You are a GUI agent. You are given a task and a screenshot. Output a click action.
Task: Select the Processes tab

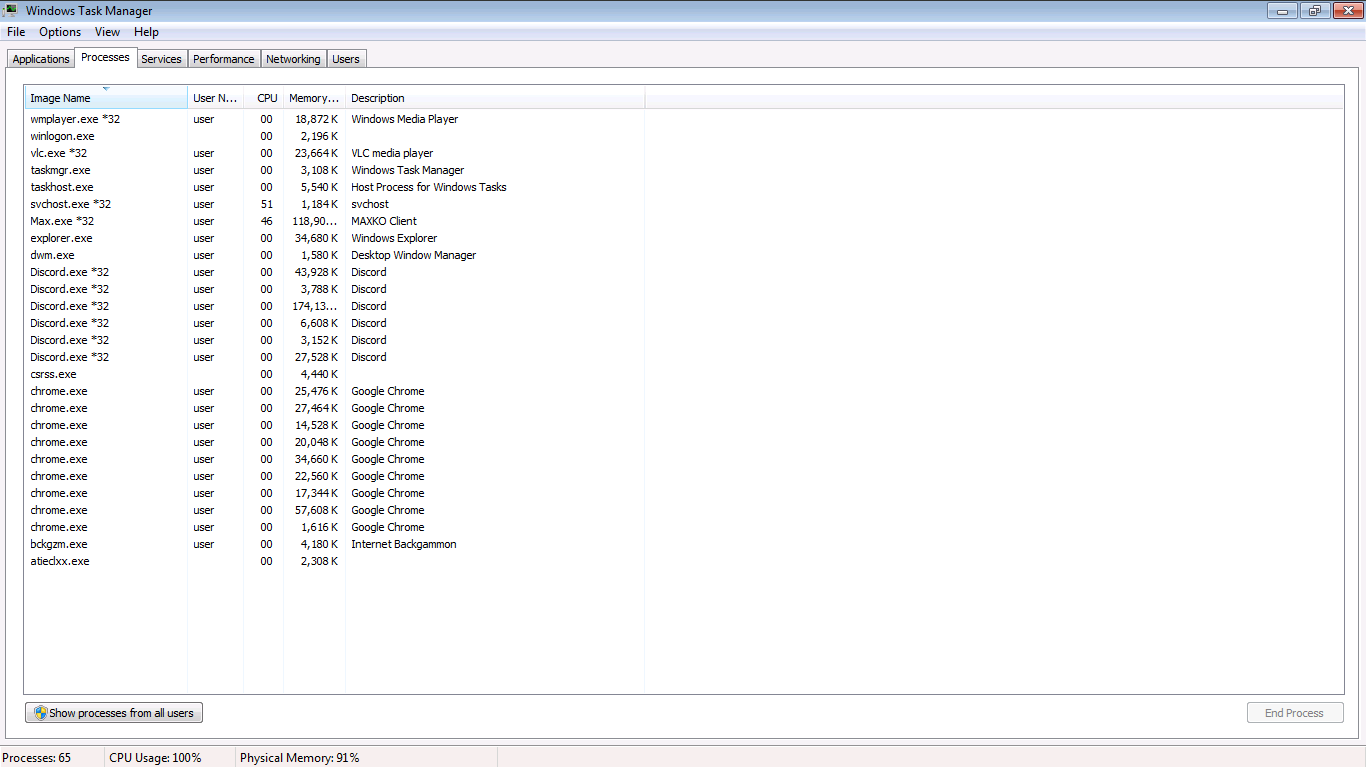pos(105,57)
